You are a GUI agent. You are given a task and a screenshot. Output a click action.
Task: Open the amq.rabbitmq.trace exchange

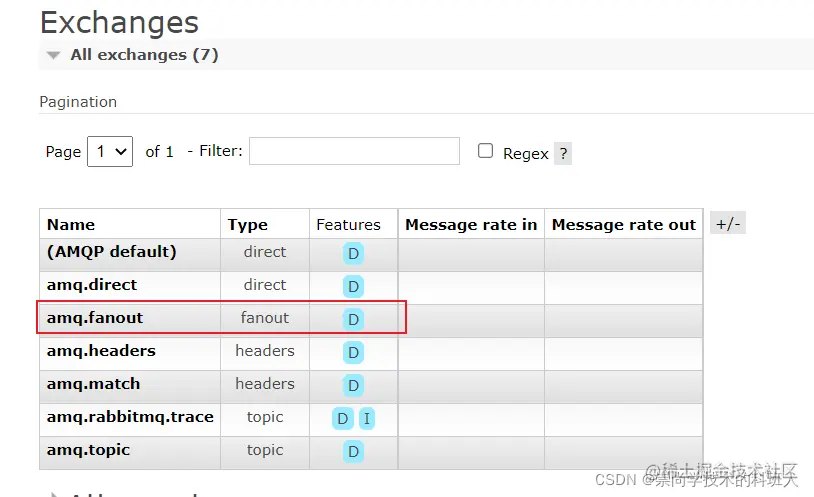click(130, 417)
